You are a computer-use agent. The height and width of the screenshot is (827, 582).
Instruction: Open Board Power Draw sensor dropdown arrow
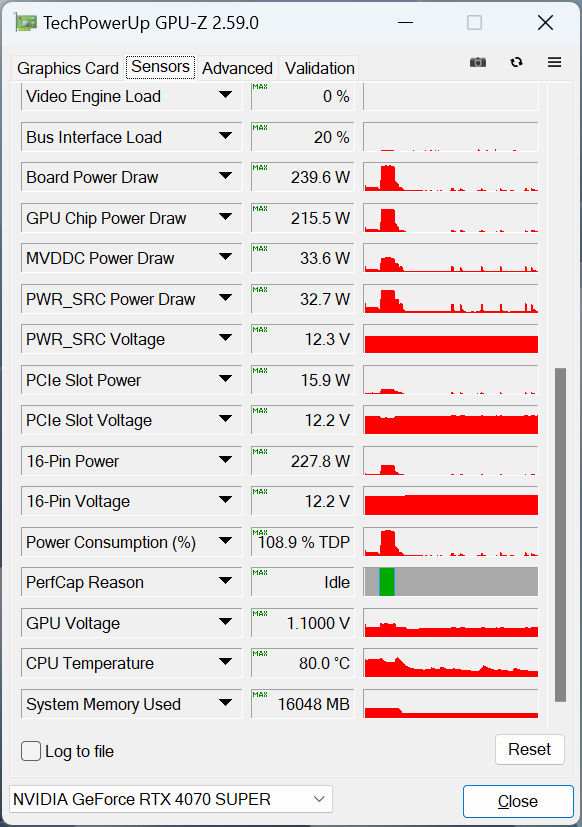point(225,176)
